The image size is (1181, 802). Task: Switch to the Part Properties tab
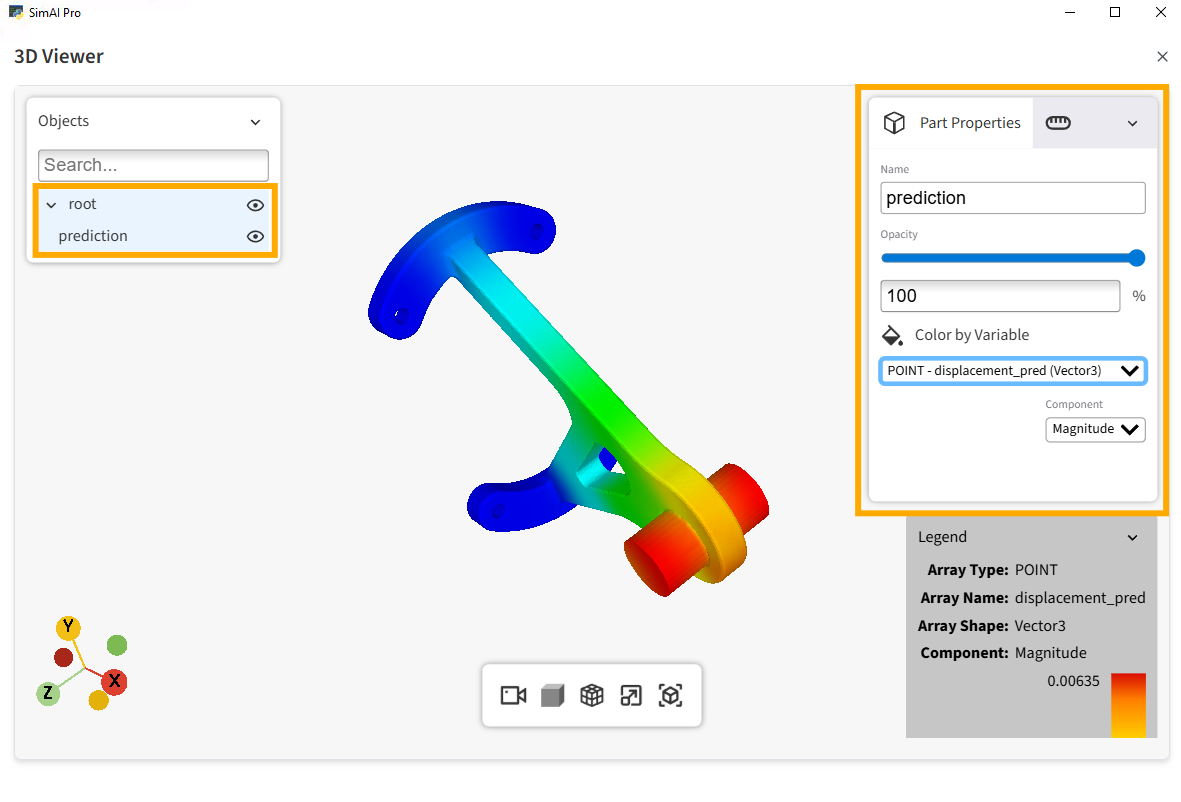click(951, 123)
